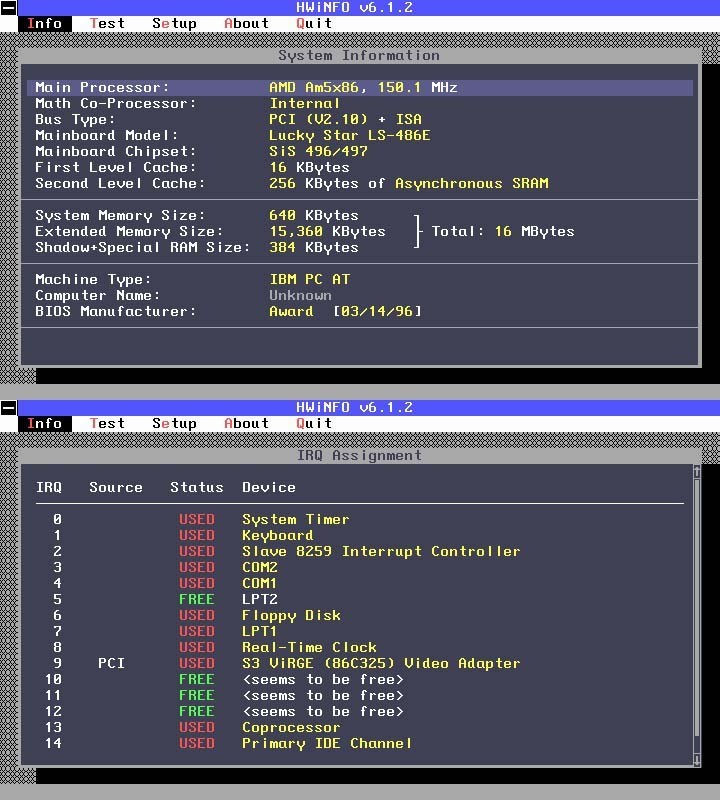Click top window HWiNFO v6.1.2 title bar
The height and width of the screenshot is (800, 720).
point(369,8)
